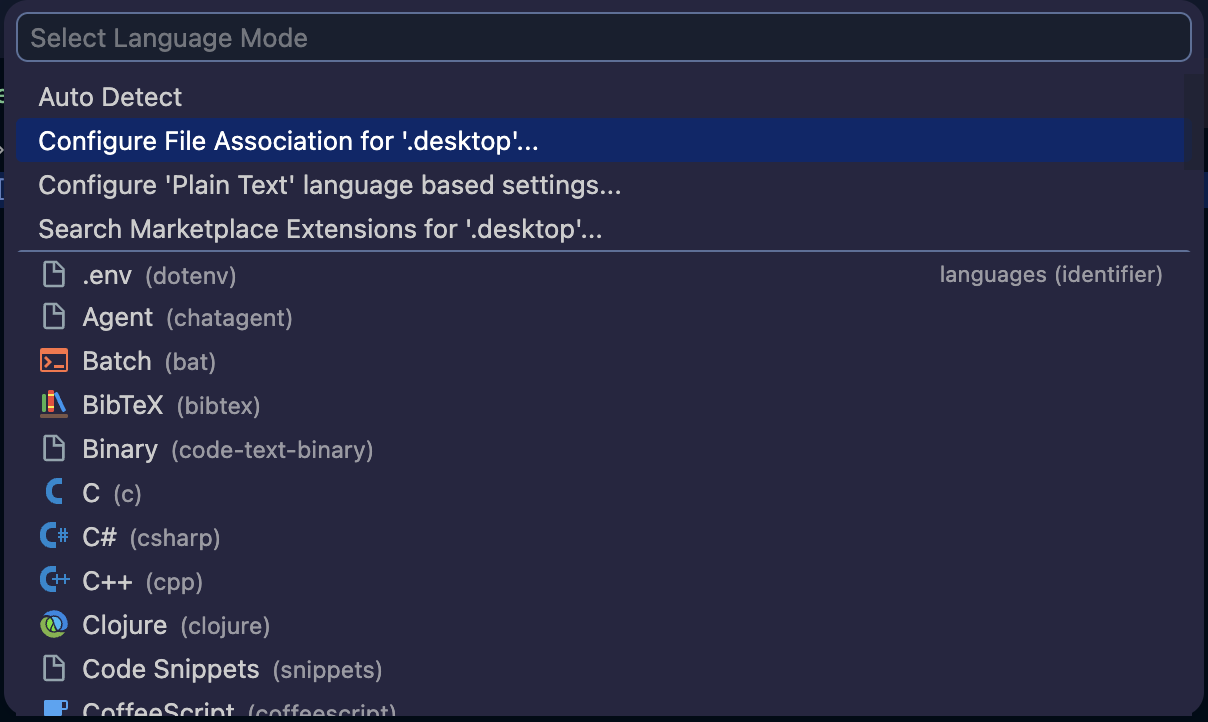Click the Select Language Mode search field
Screen dimensions: 1208x722
(603, 38)
